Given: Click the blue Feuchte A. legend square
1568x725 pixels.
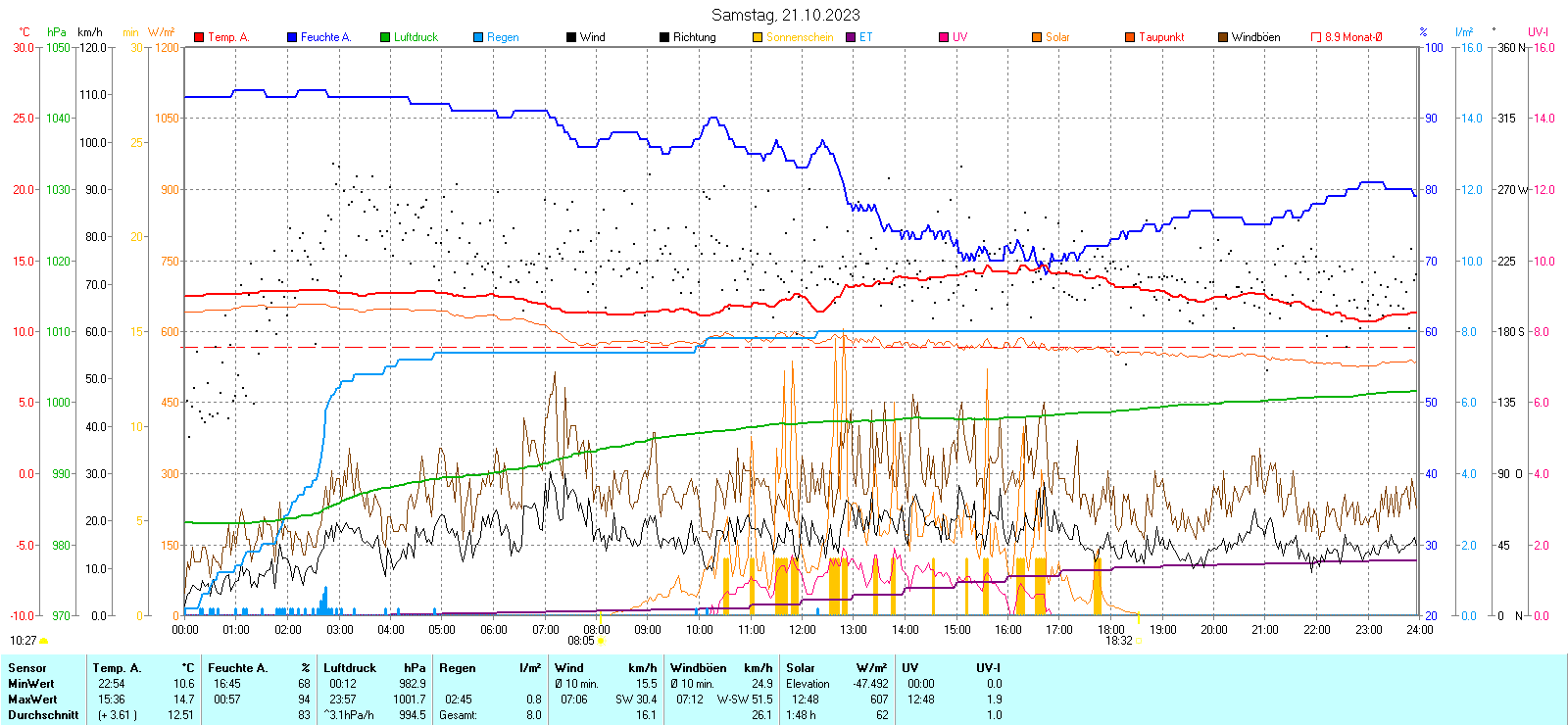Looking at the screenshot, I should [x=292, y=37].
